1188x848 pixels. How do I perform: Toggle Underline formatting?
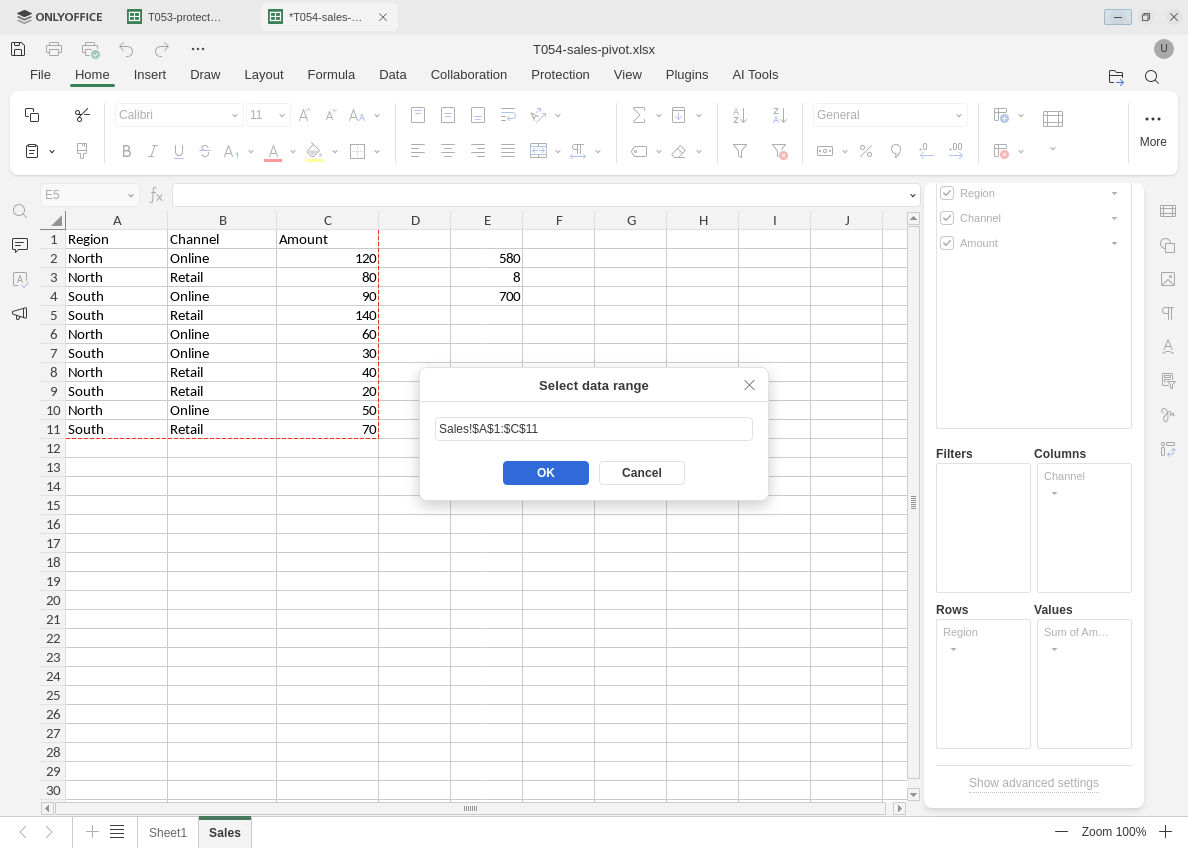(179, 151)
